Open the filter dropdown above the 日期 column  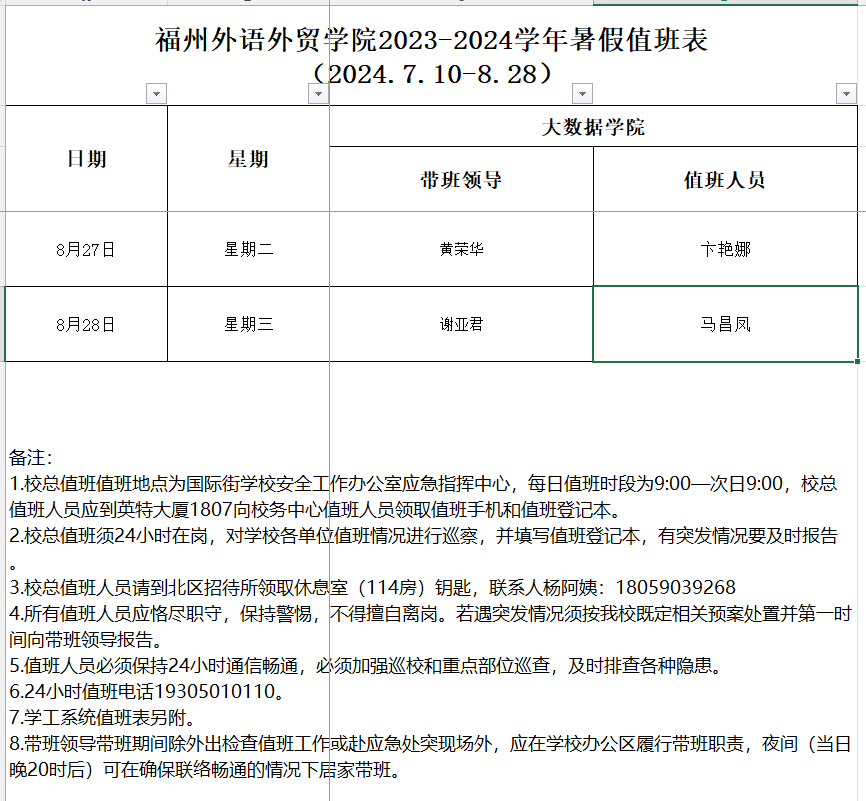point(156,94)
